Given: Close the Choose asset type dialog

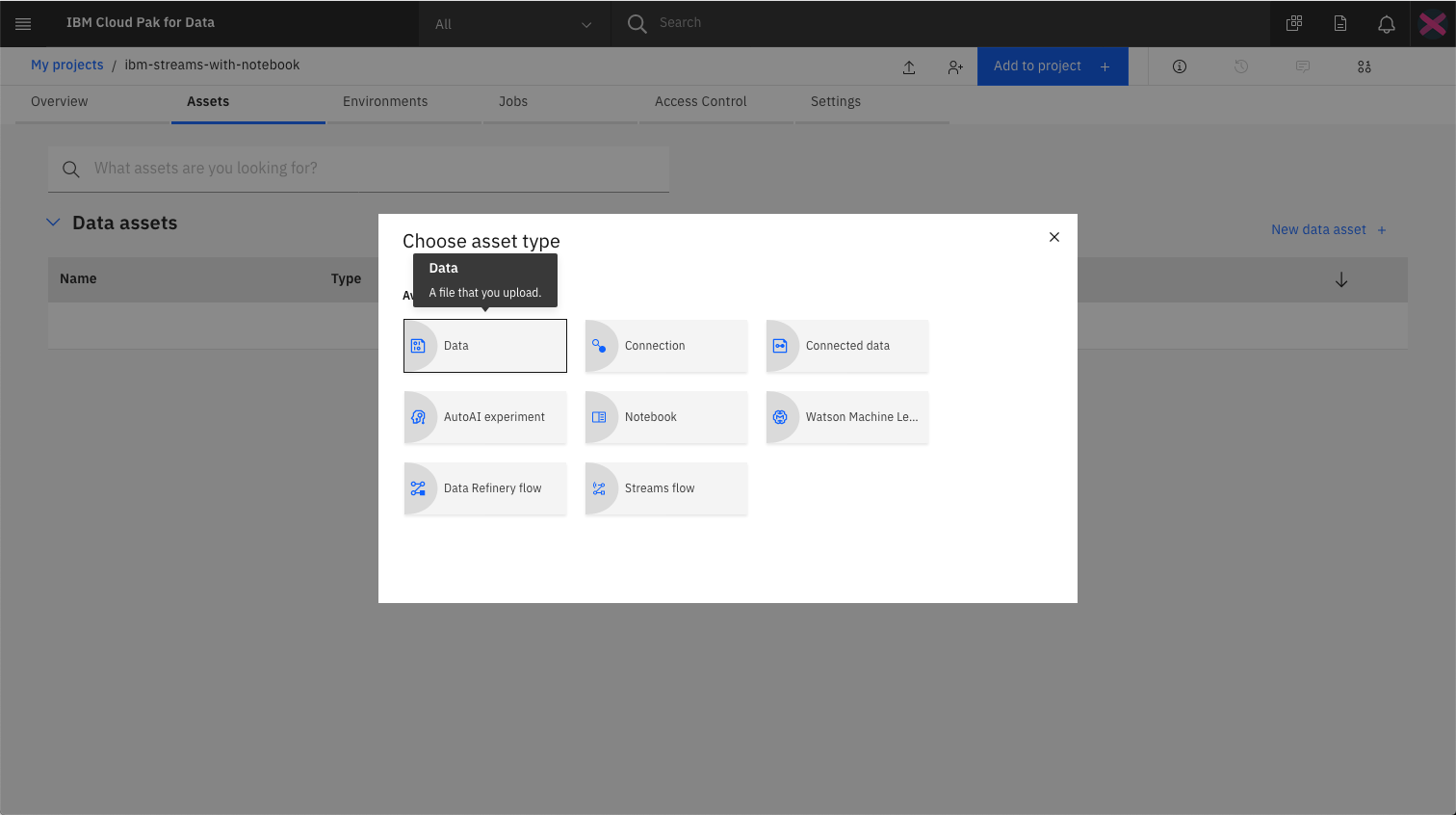Looking at the screenshot, I should 1054,237.
